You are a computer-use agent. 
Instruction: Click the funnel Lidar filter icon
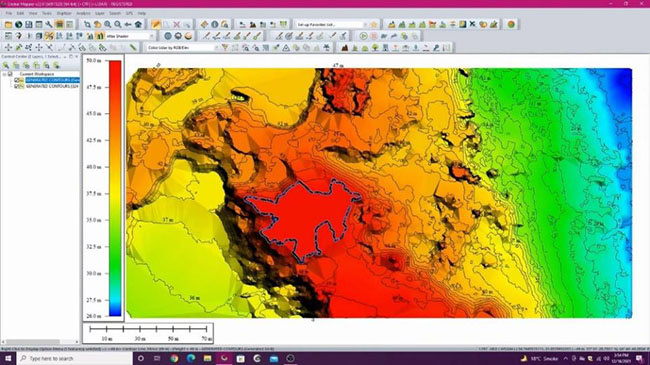pos(225,48)
